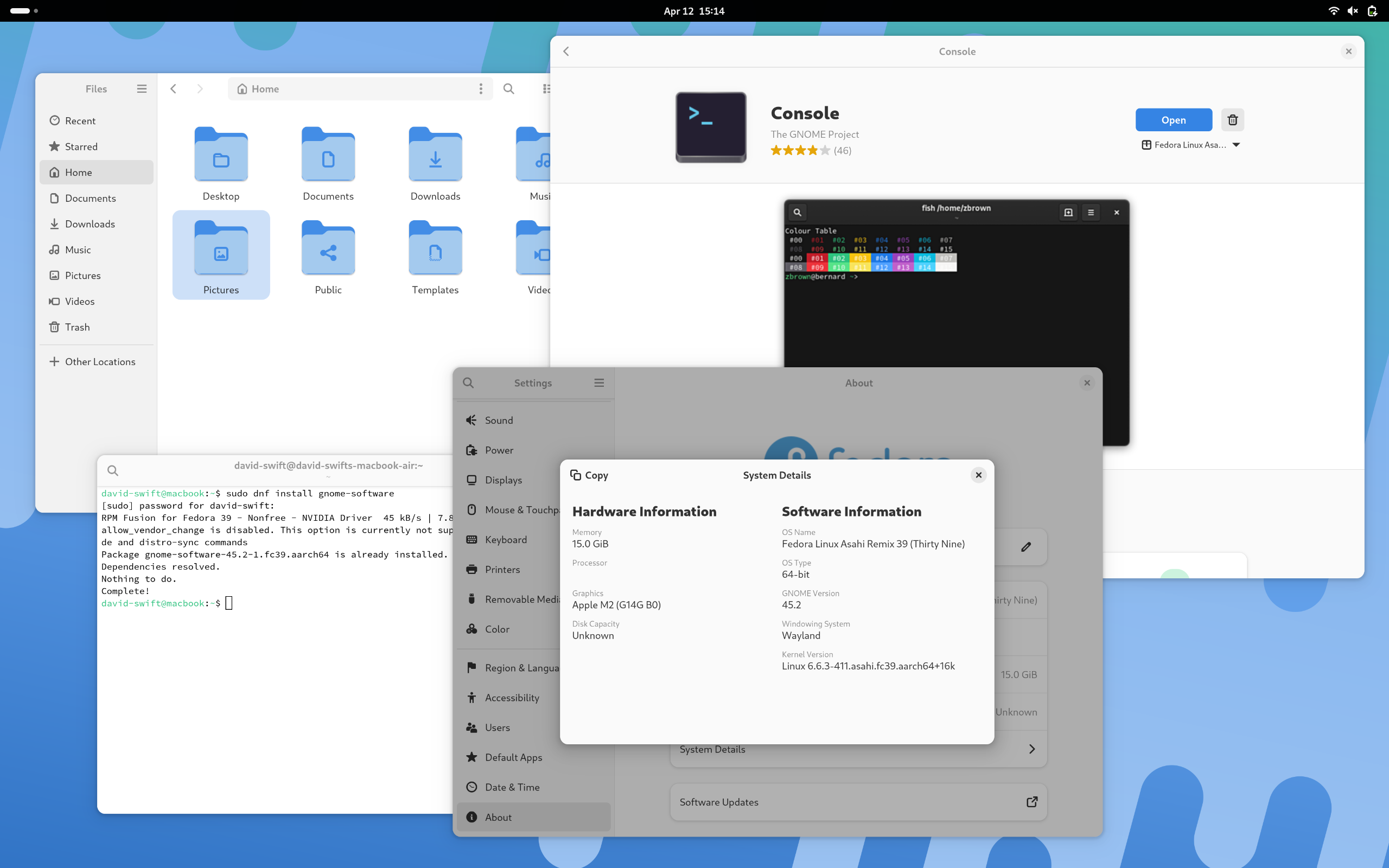This screenshot has width=1389, height=868.
Task: Select Sound in Settings sidebar
Action: tap(498, 420)
